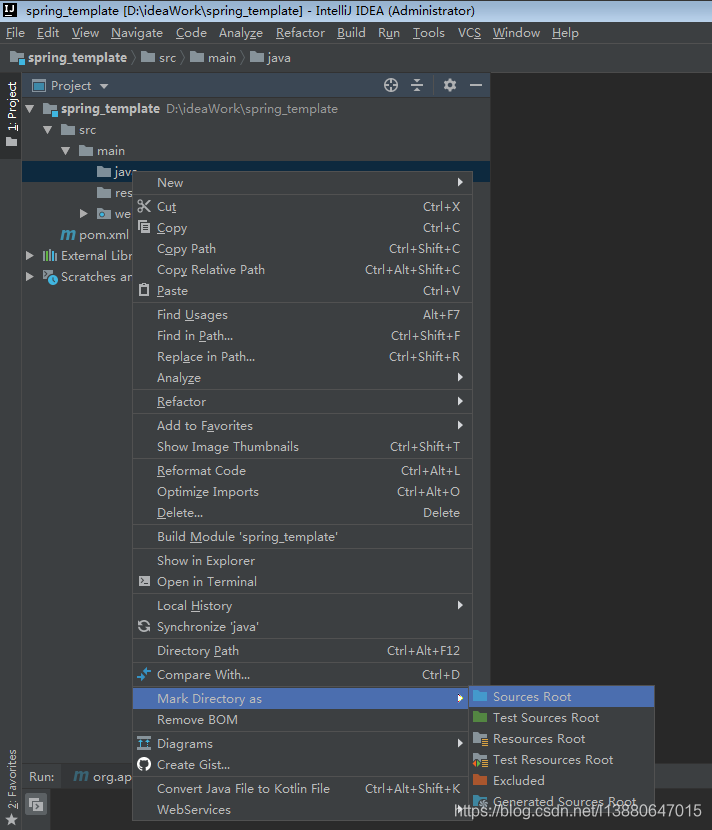Screen dimensions: 712x830
Task: Select pom.xml in project tree
Action: point(104,234)
